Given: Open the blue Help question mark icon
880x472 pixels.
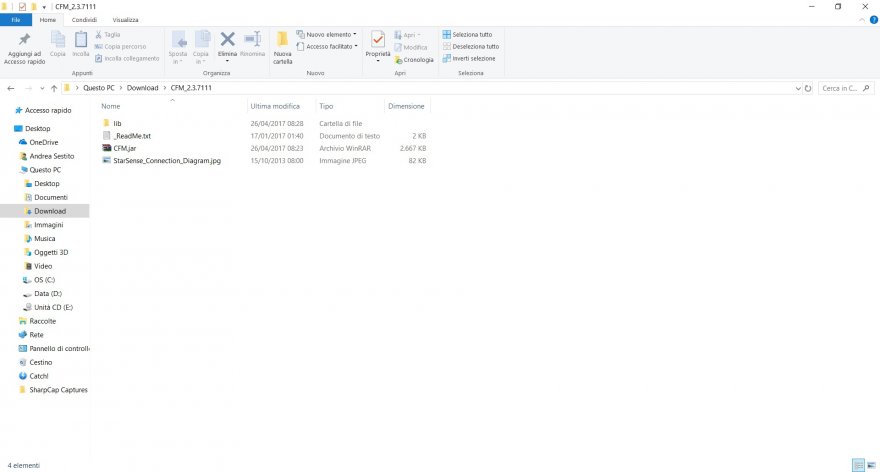Looking at the screenshot, I should (873, 20).
